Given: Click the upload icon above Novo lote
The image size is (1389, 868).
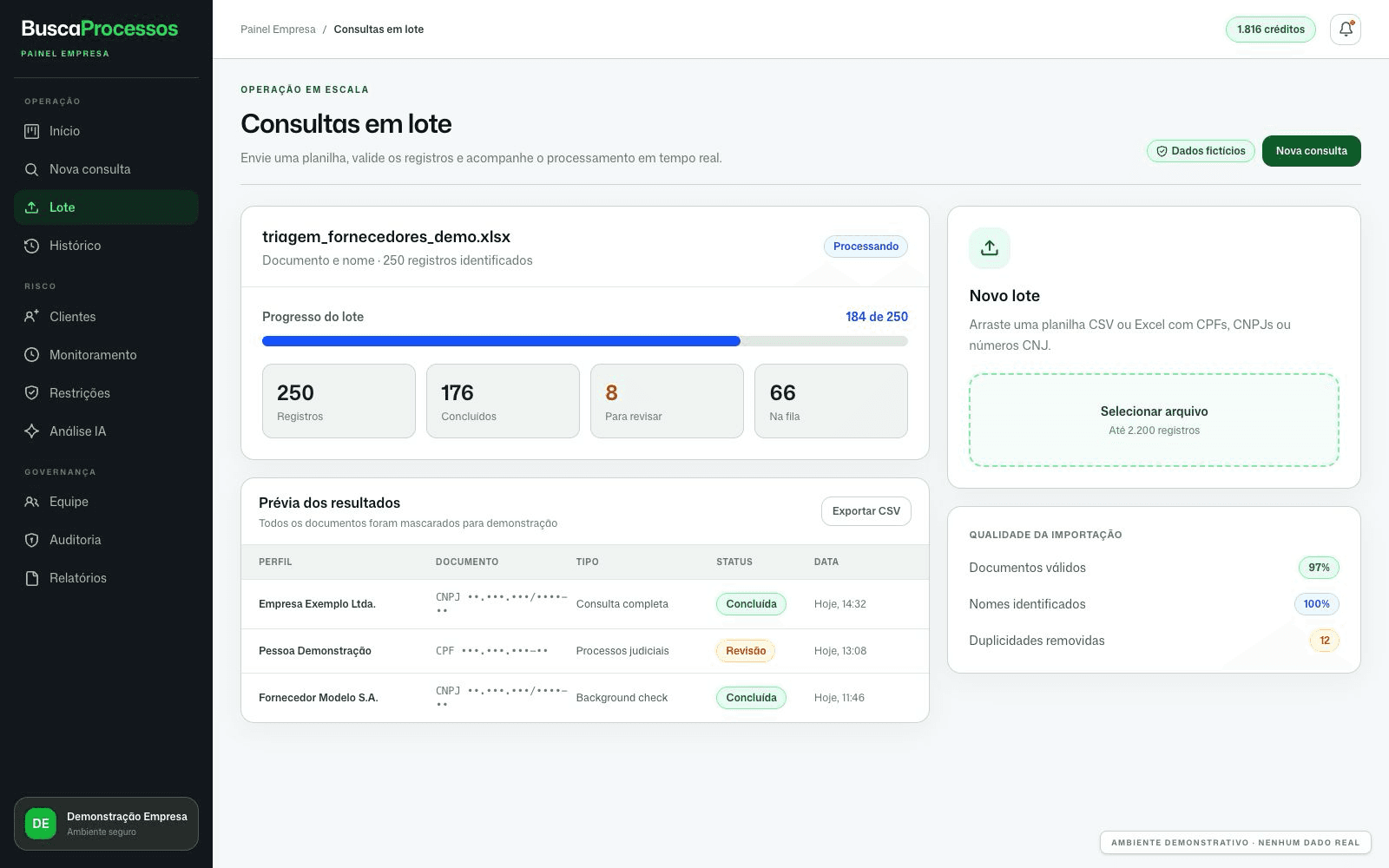Looking at the screenshot, I should coord(990,248).
